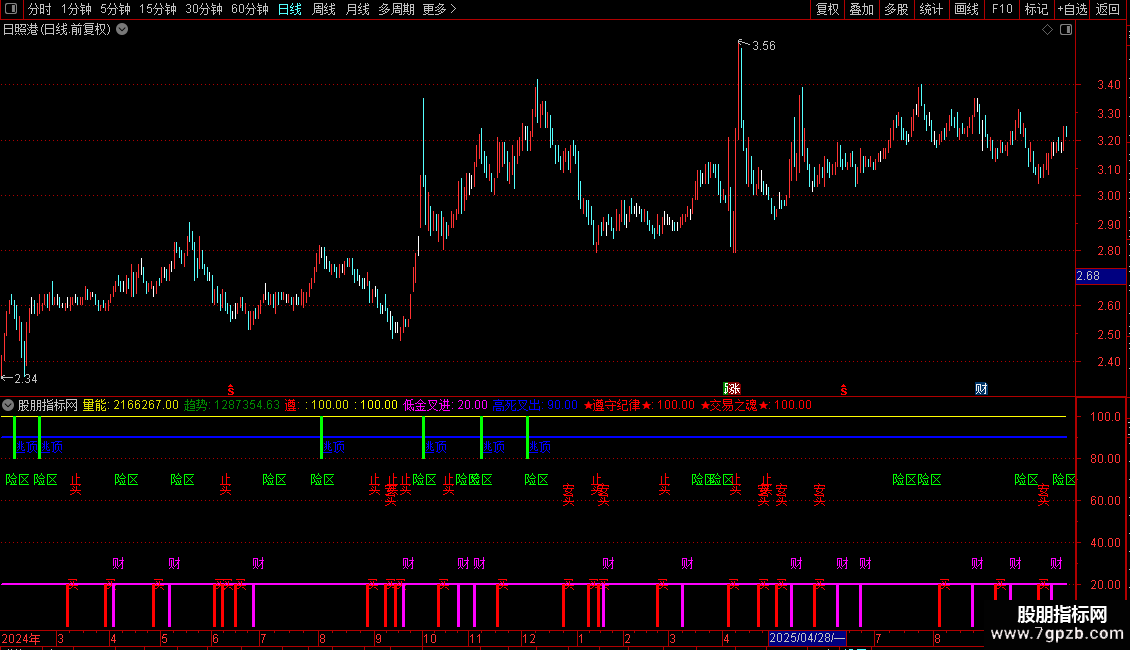
Task: Open the 股朋指标网 indicator dropdown
Action: click(x=8, y=406)
